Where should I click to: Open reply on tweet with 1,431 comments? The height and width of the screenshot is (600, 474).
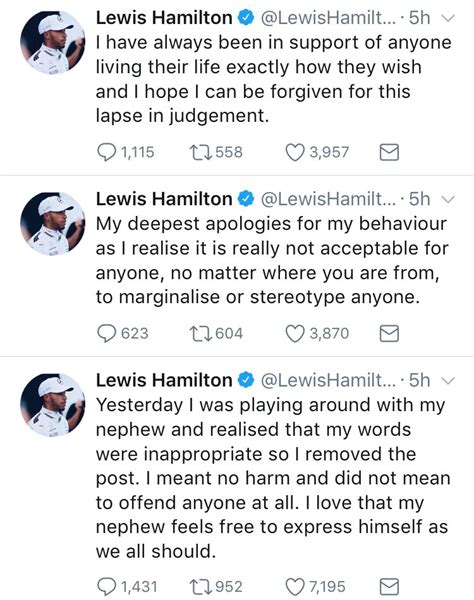pyautogui.click(x=106, y=587)
